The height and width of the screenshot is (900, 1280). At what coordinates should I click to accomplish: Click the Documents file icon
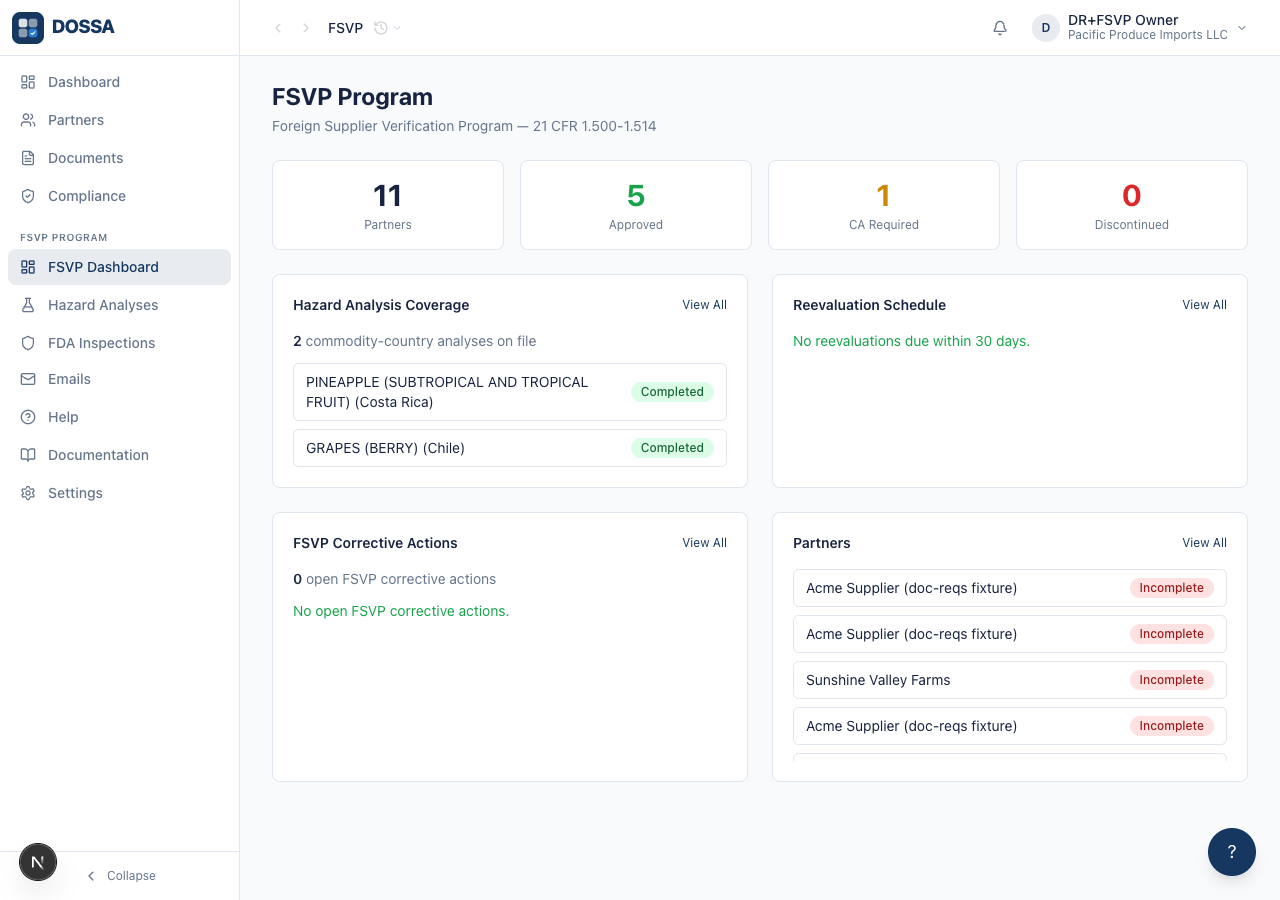click(28, 158)
